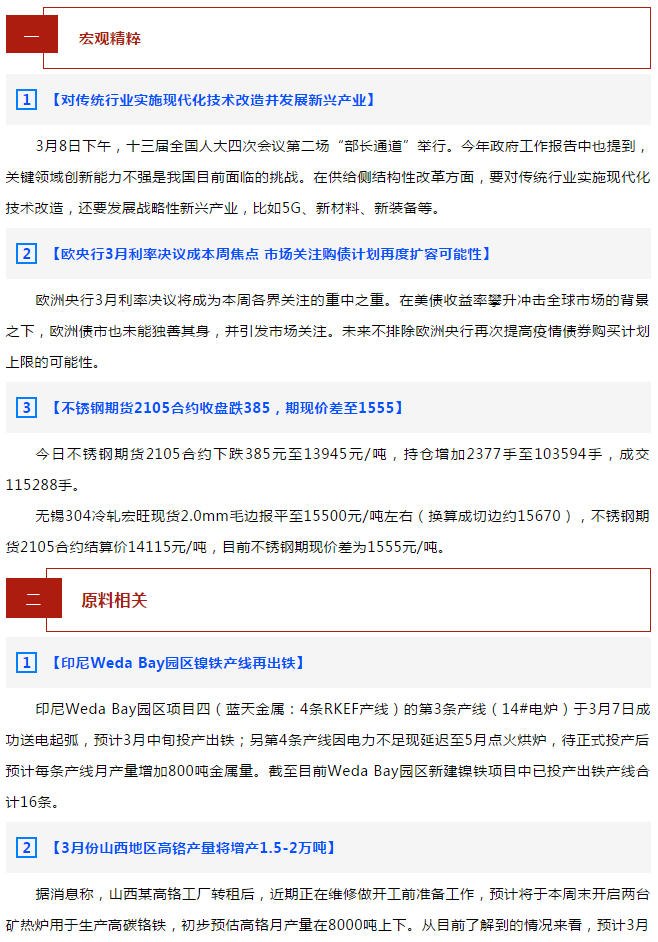Open headline 不锈钢期货2105合约收盘跌385
The height and width of the screenshot is (942, 658).
(227, 408)
